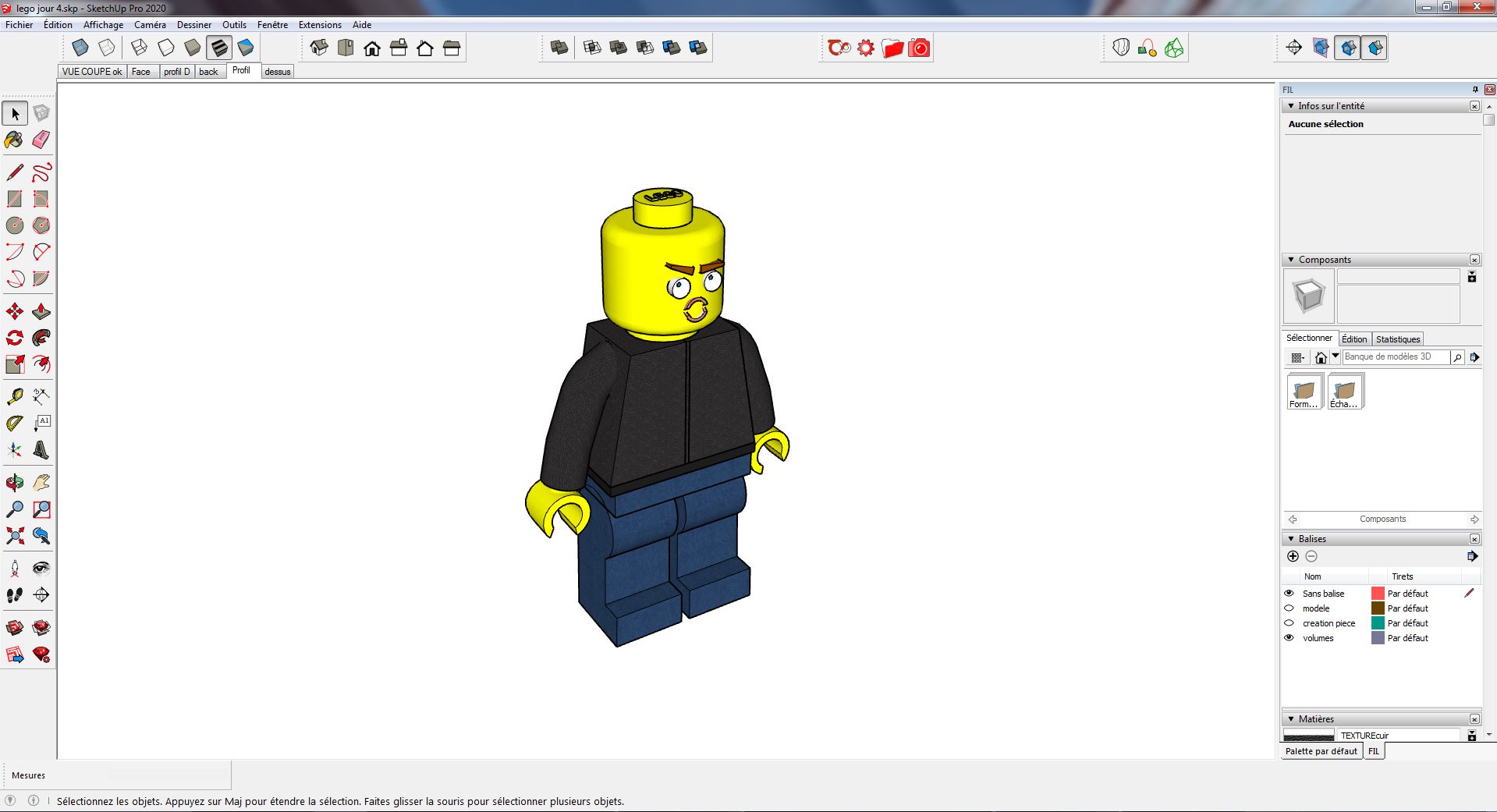The image size is (1497, 812).
Task: Collapse the Matières panel
Action: pos(1291,719)
